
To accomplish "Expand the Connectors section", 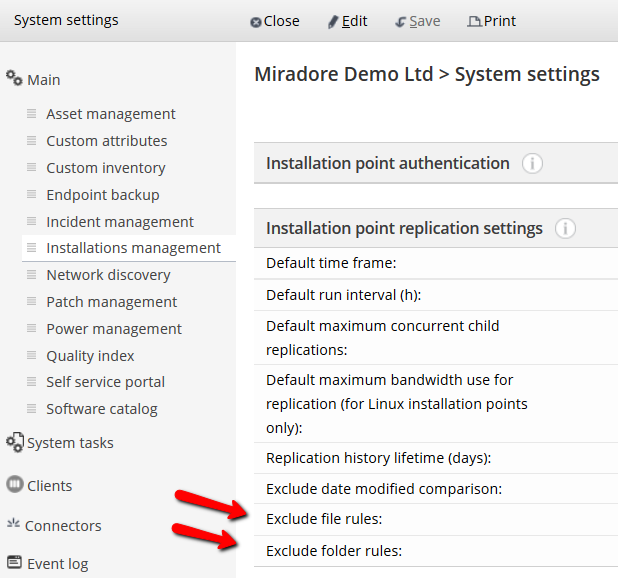I will tap(63, 526).
